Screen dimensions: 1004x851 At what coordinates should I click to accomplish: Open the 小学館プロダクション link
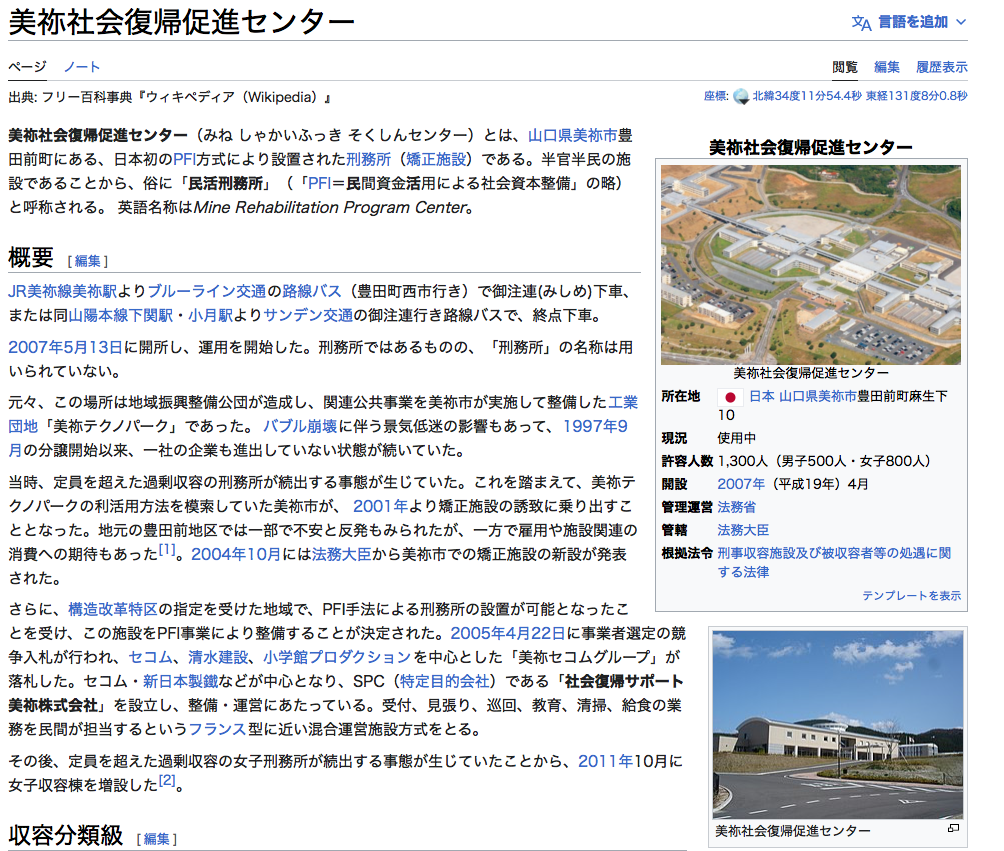click(x=337, y=658)
